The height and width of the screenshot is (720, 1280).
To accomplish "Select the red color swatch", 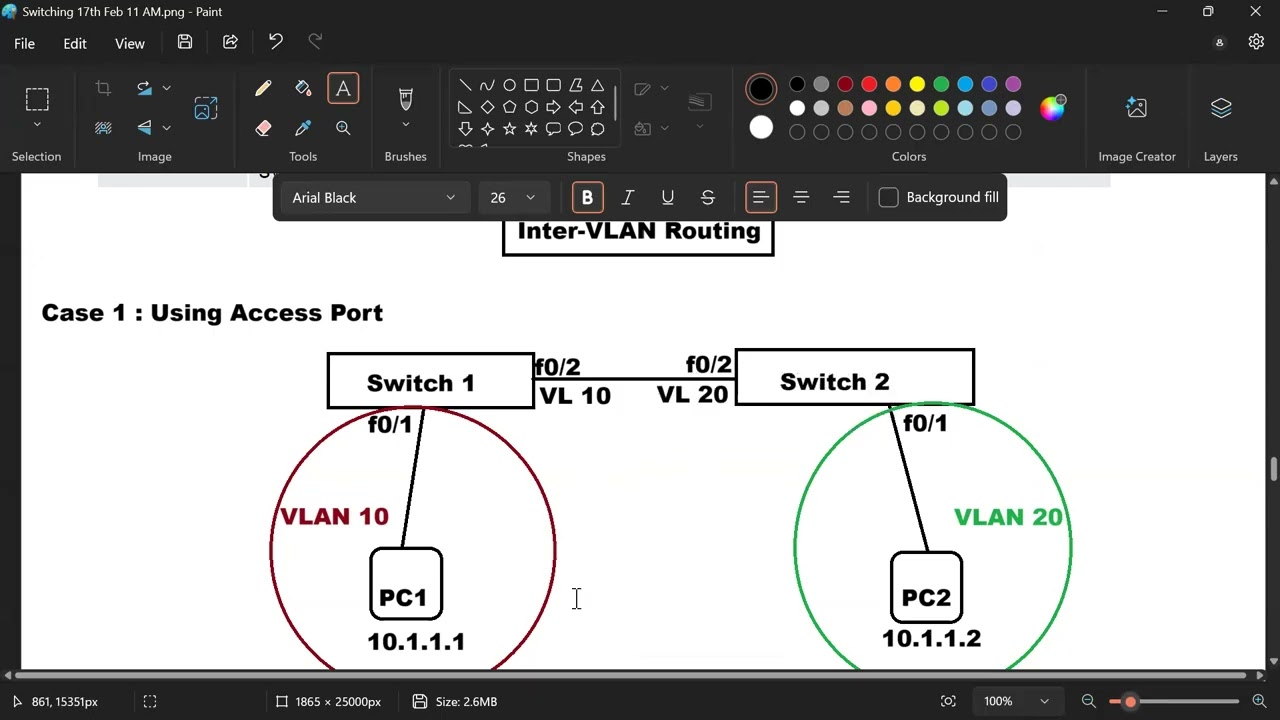I will point(869,84).
